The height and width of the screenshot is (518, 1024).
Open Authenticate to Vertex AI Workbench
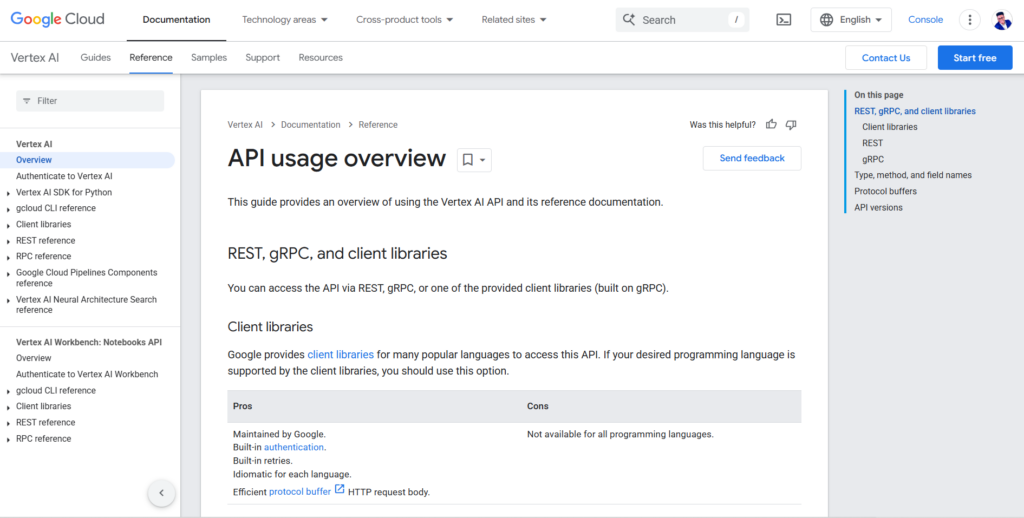[x=87, y=374]
